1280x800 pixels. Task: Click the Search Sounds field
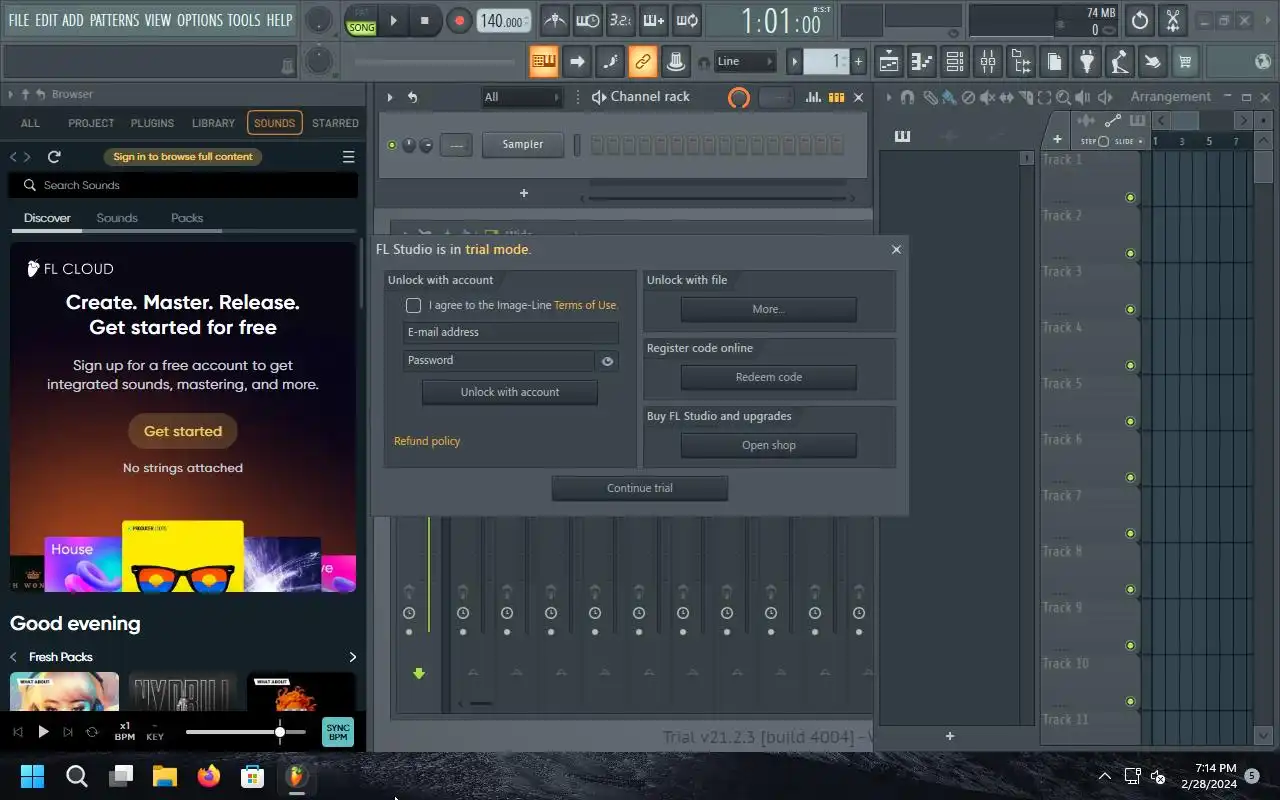click(x=183, y=185)
